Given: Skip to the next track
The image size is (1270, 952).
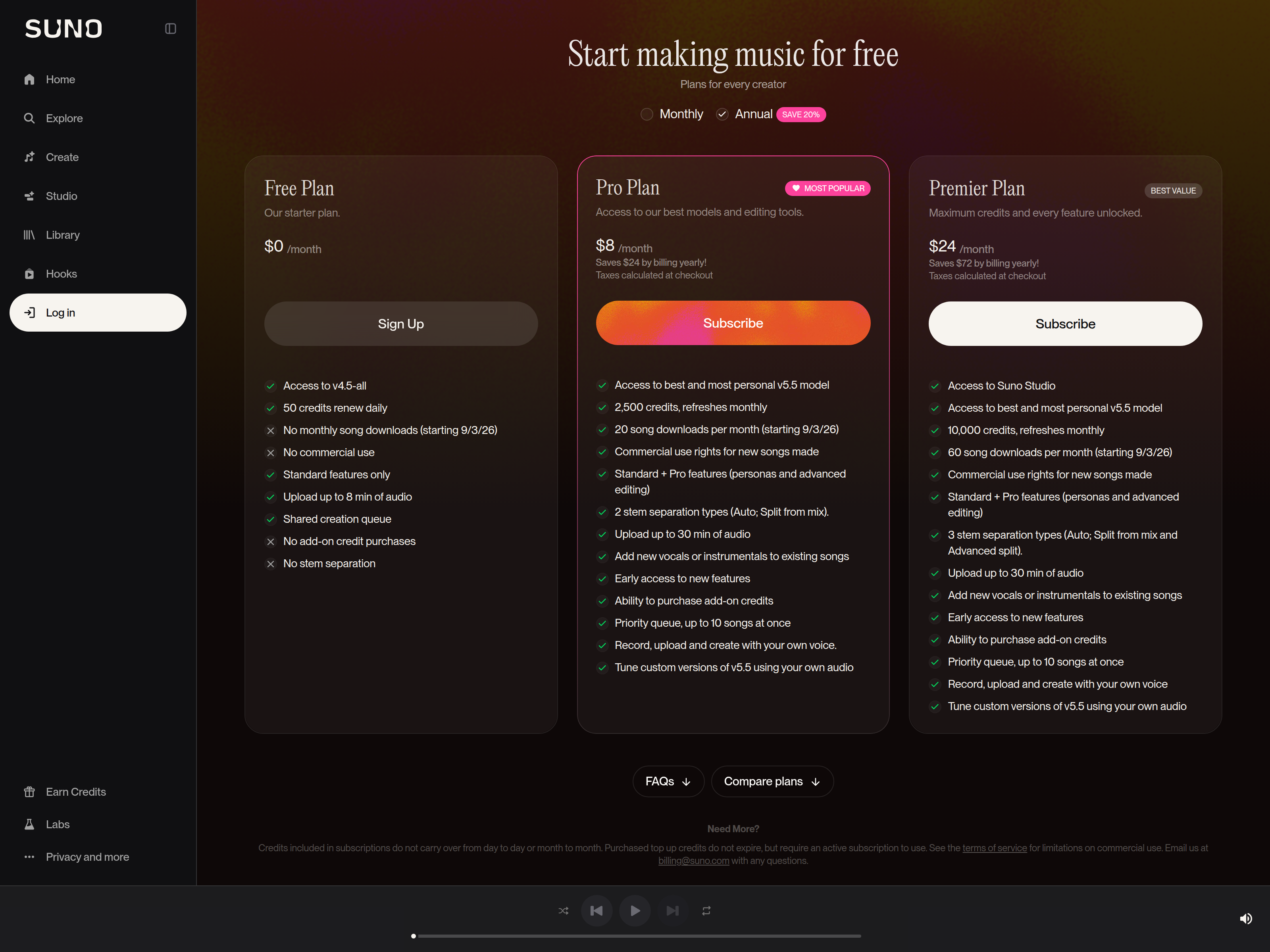Looking at the screenshot, I should point(672,911).
